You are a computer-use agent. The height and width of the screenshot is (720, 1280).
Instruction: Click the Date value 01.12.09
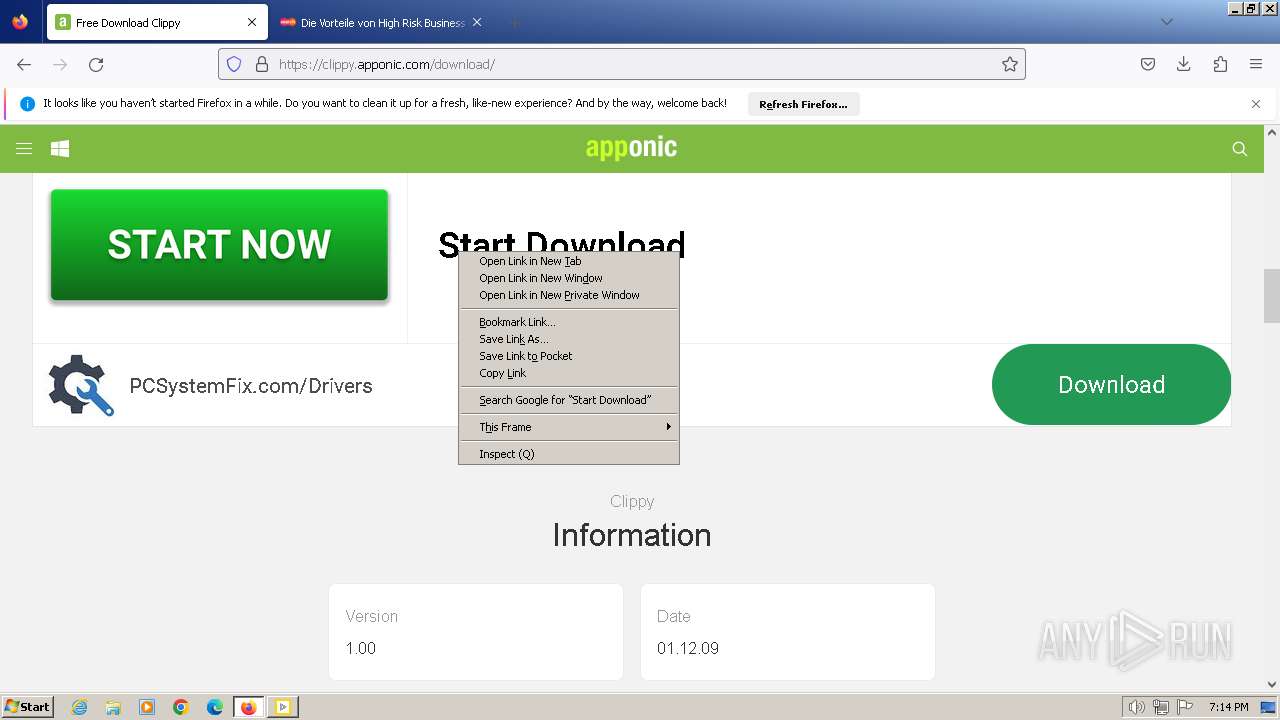point(688,648)
